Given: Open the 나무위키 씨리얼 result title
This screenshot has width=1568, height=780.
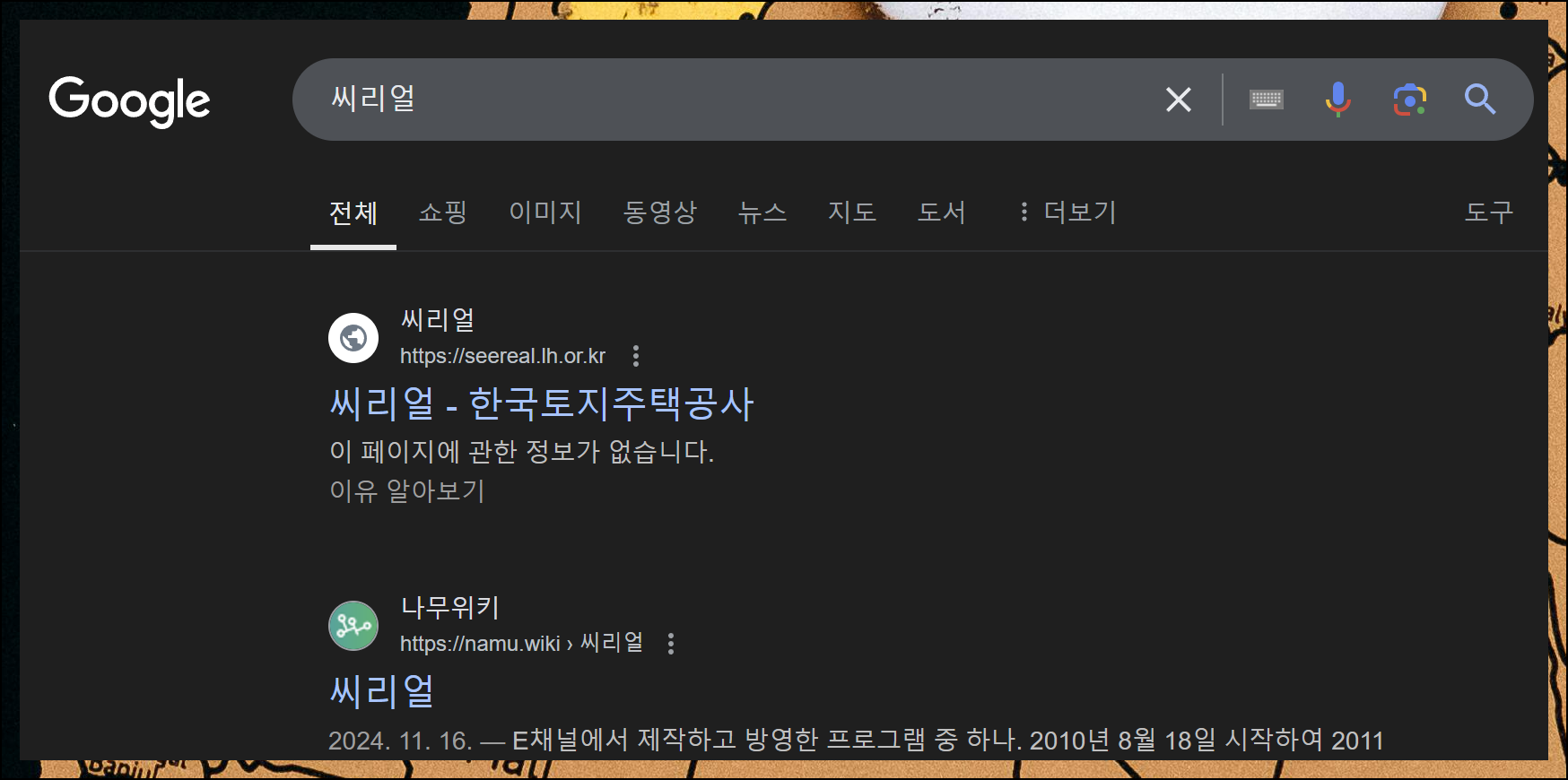Looking at the screenshot, I should 382,691.
